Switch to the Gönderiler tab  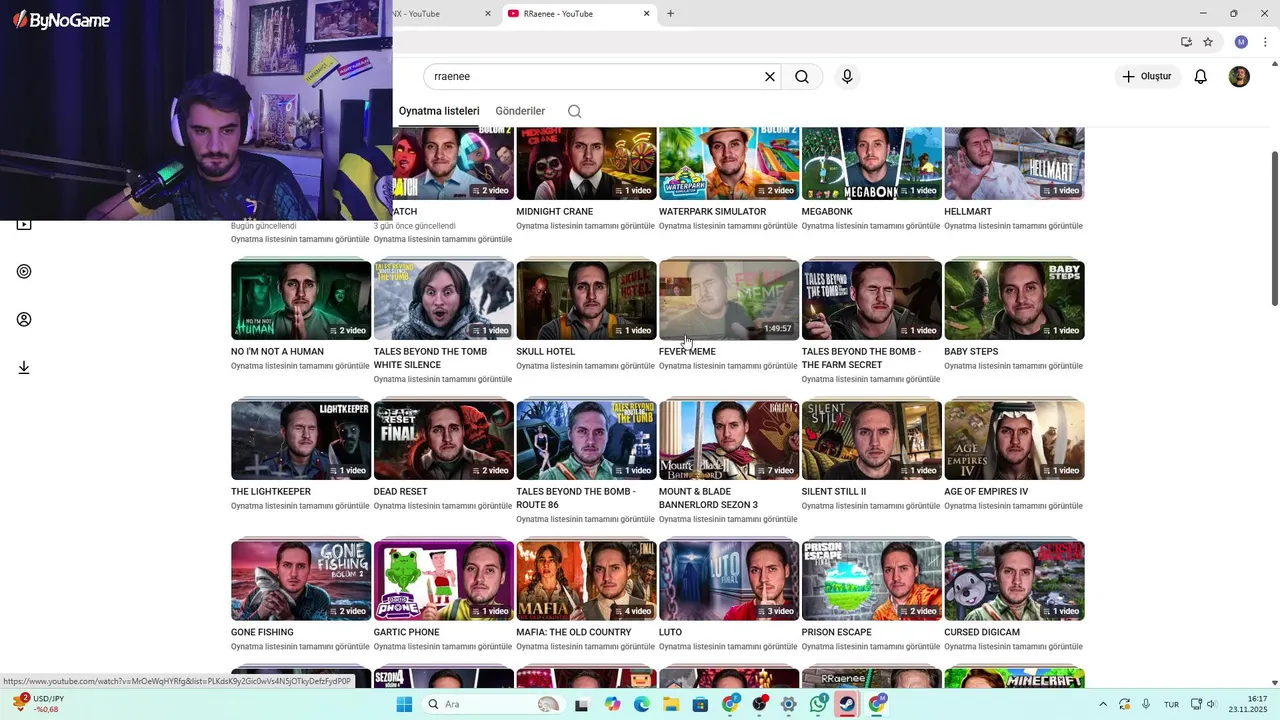(x=520, y=111)
